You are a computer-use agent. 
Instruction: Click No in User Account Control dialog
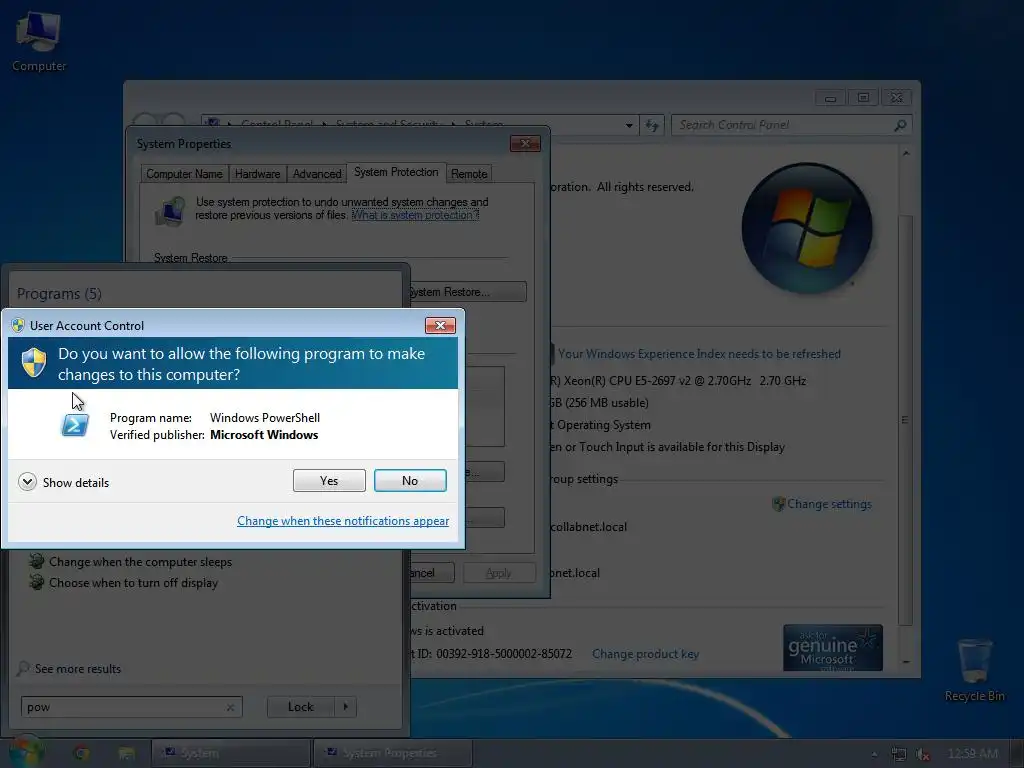click(x=410, y=481)
